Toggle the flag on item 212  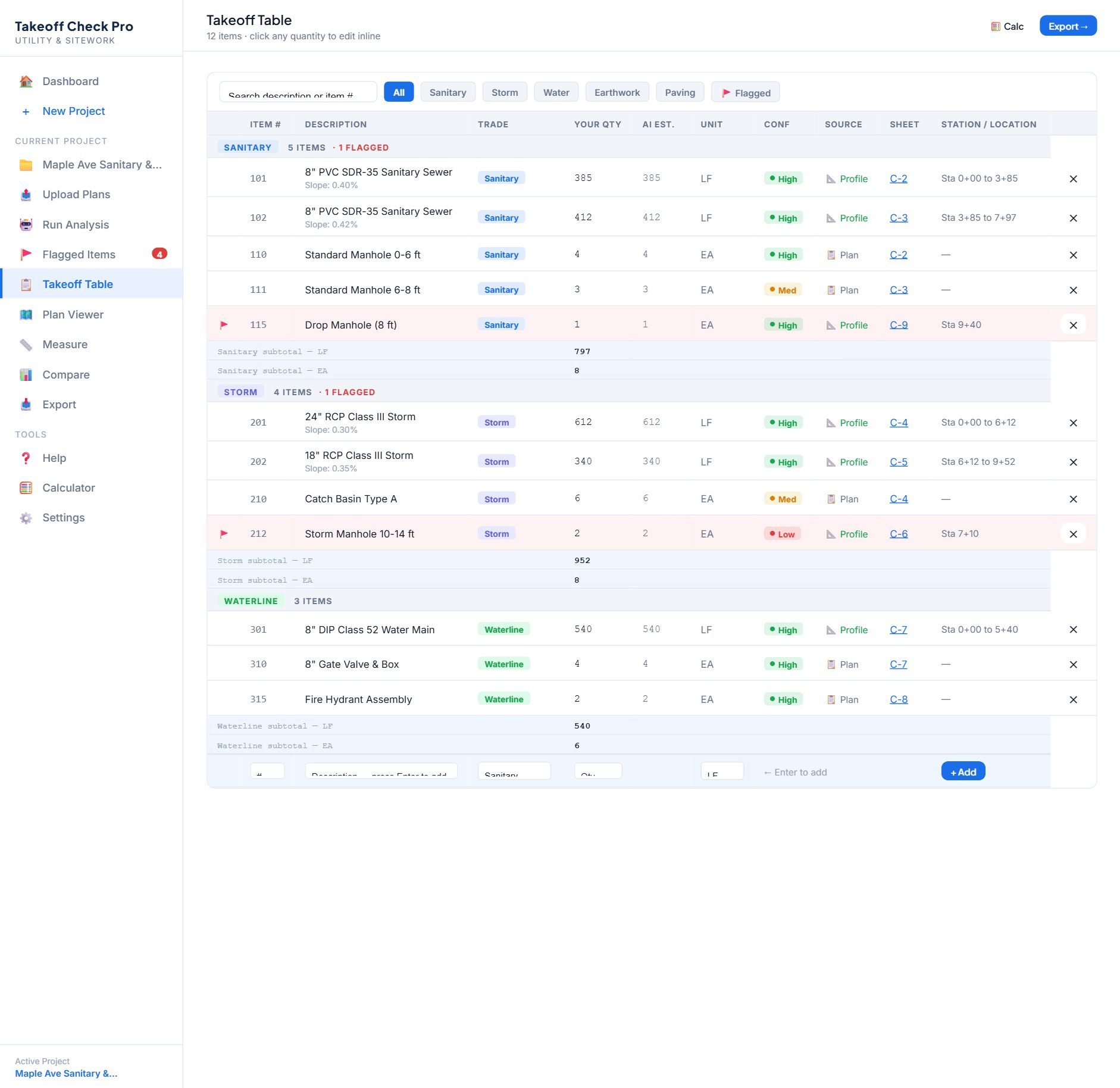coord(224,534)
